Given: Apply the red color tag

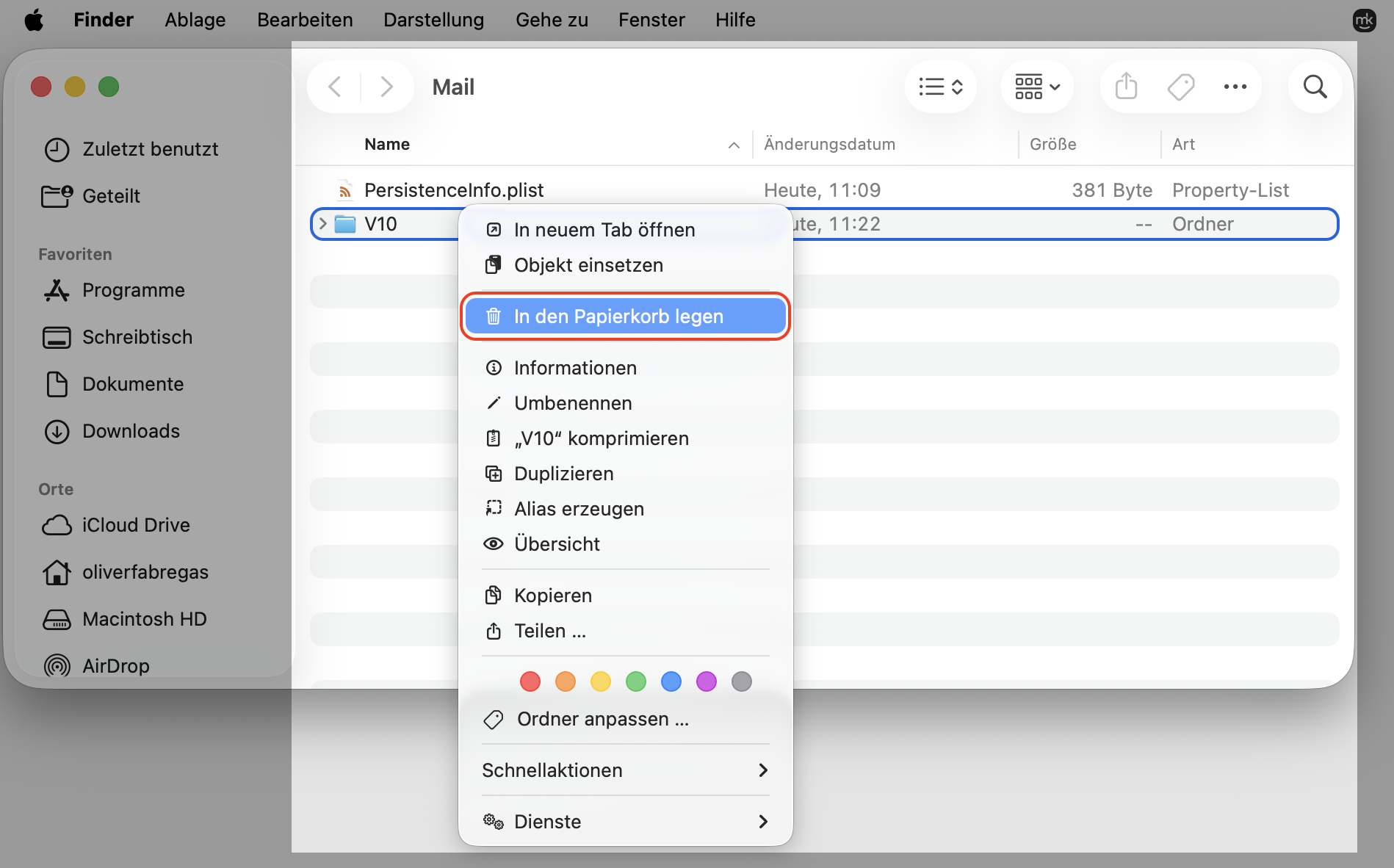Looking at the screenshot, I should 530,681.
